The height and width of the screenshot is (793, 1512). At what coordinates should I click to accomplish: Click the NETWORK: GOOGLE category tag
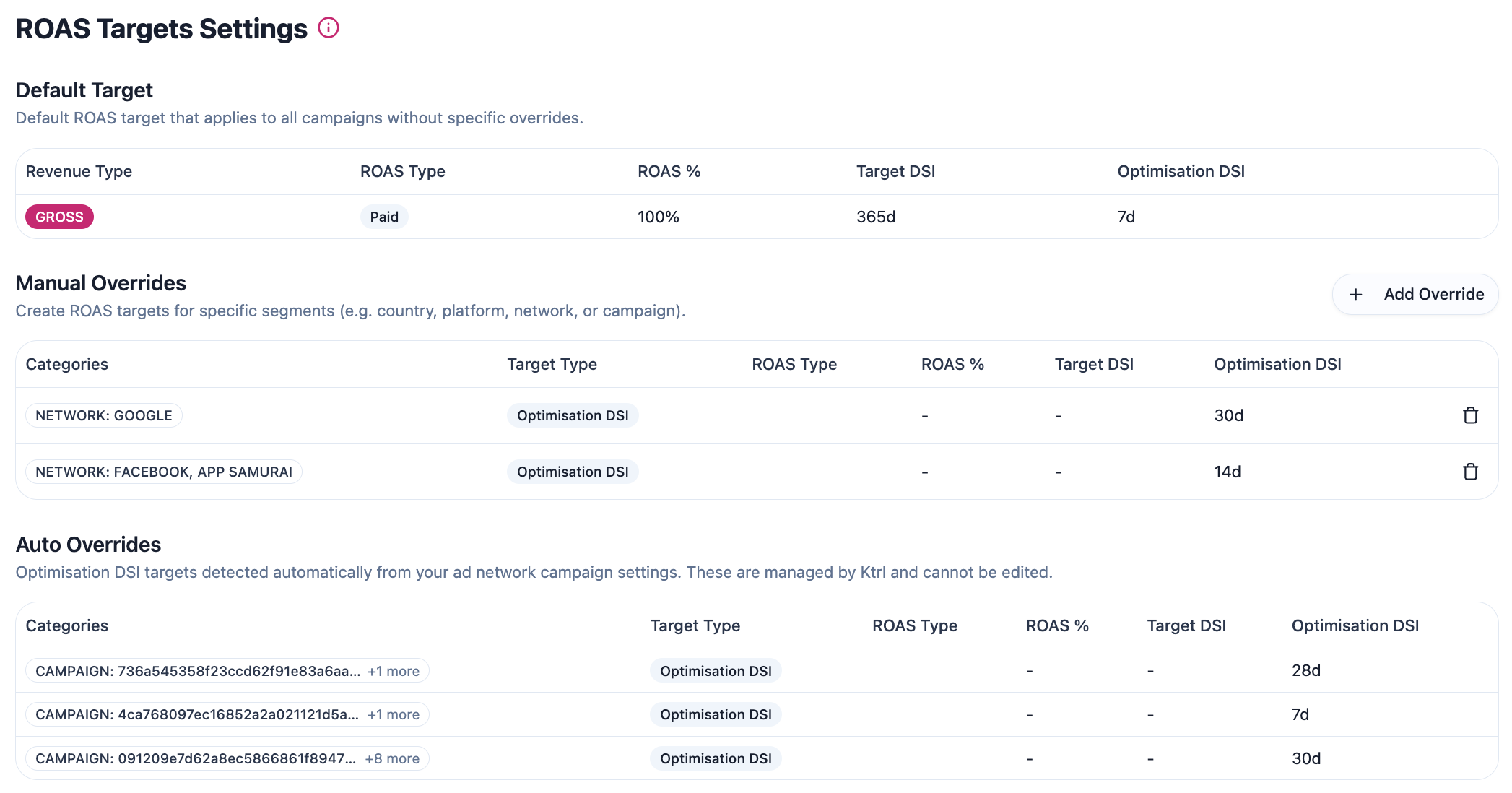click(104, 415)
